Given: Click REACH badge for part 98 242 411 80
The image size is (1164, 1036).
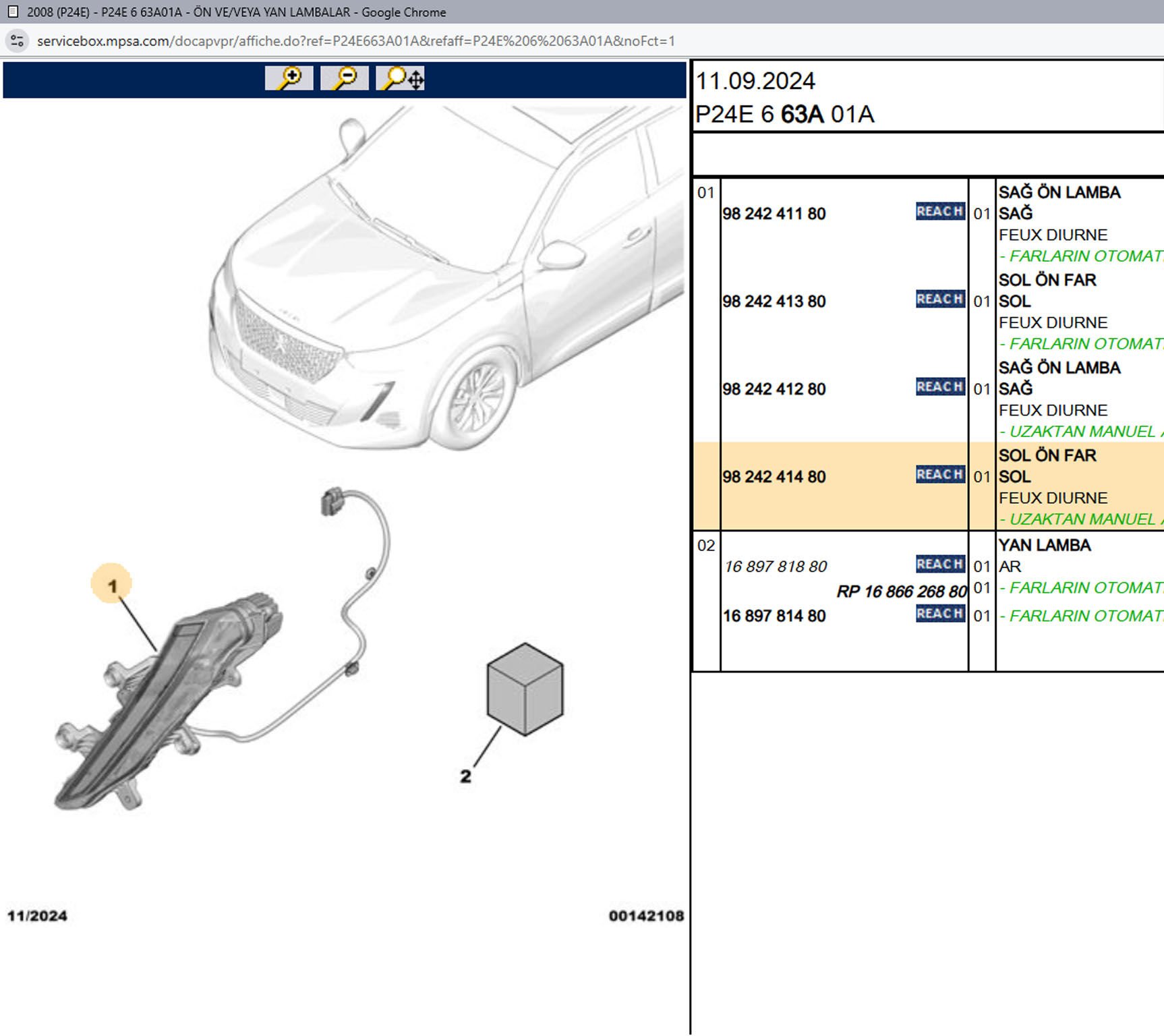Looking at the screenshot, I should tap(939, 212).
